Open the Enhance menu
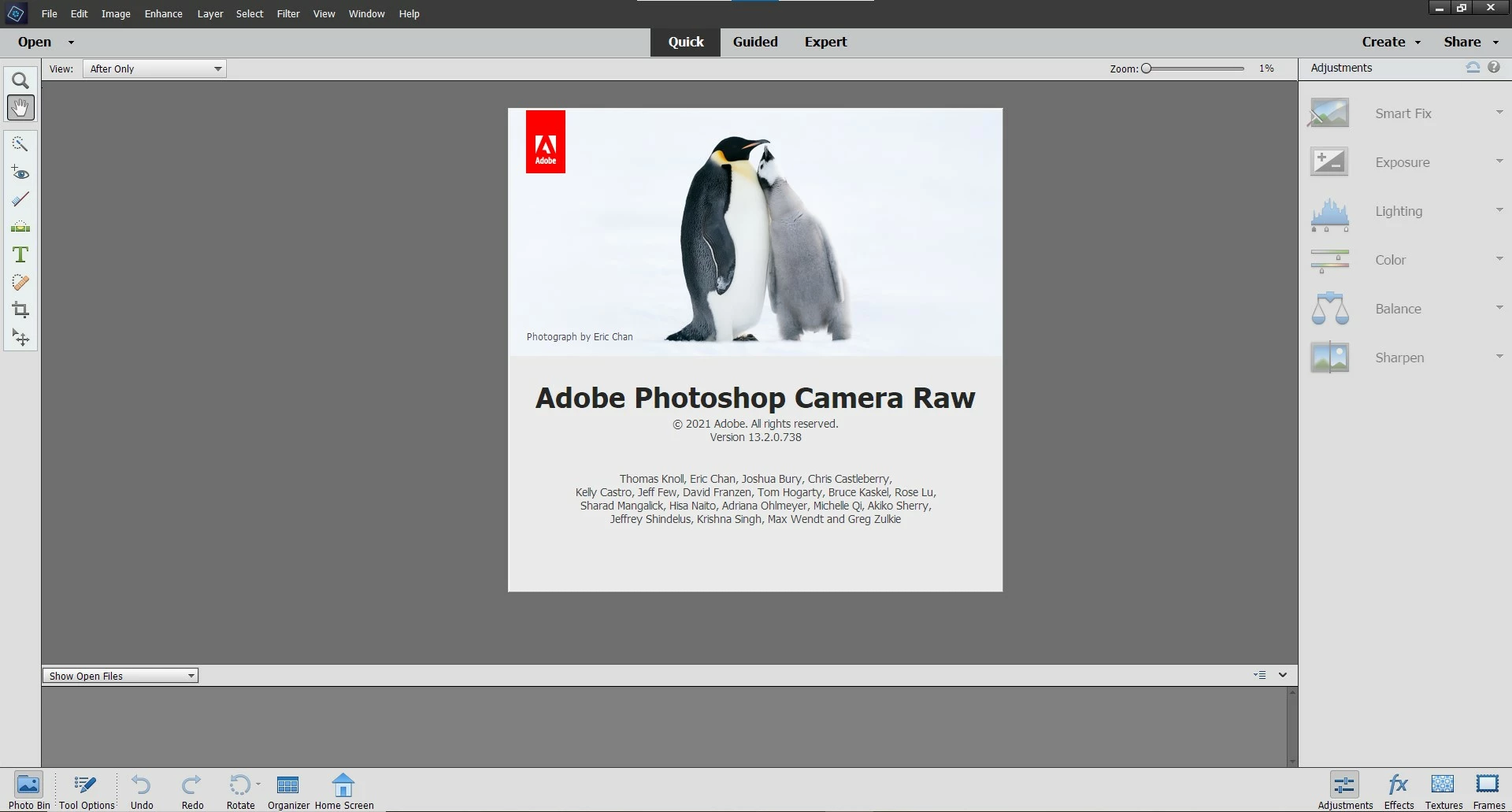1512x812 pixels. point(164,13)
